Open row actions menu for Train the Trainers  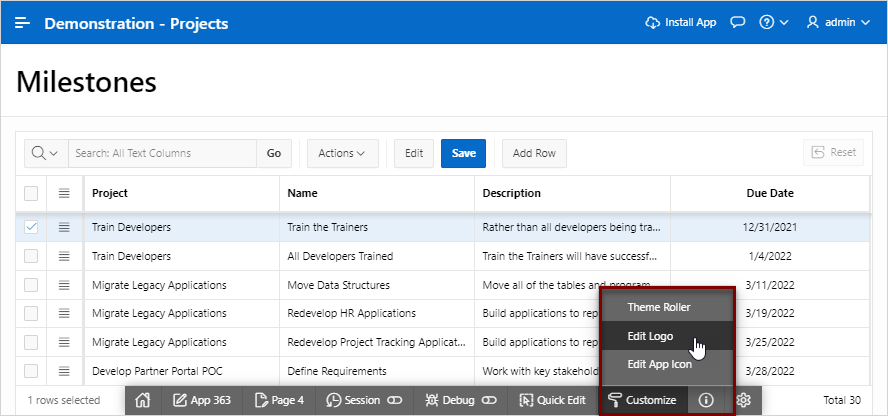click(x=64, y=228)
